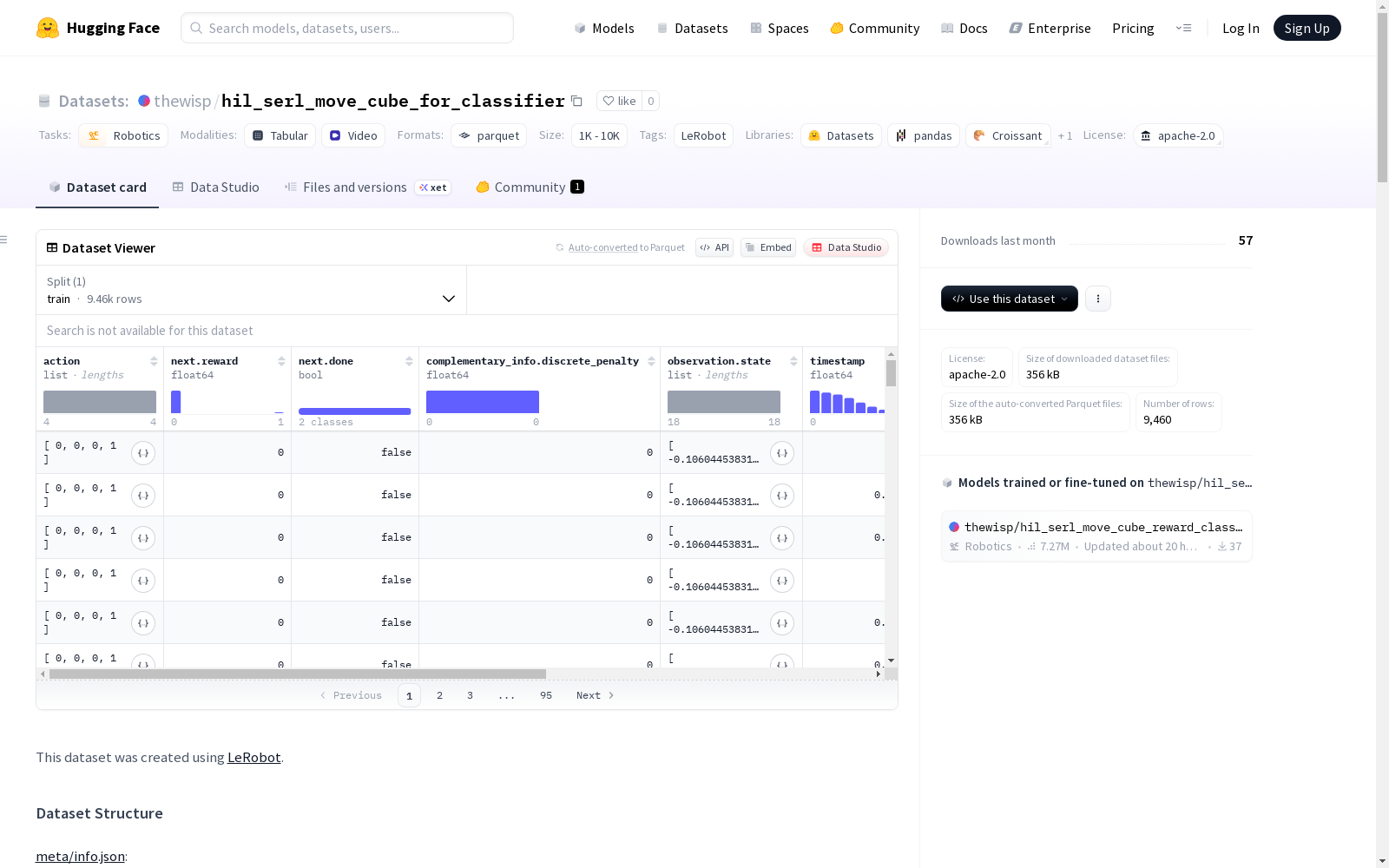
Task: Click the thewisp user avatar icon
Action: (x=144, y=101)
